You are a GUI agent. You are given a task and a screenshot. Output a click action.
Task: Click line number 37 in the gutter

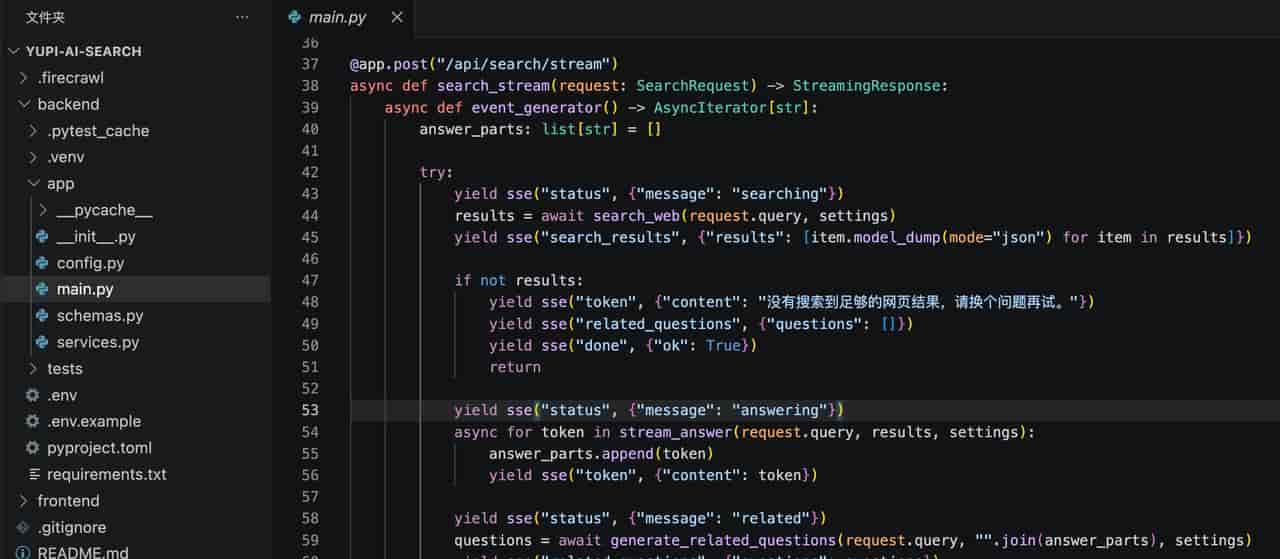(x=309, y=64)
